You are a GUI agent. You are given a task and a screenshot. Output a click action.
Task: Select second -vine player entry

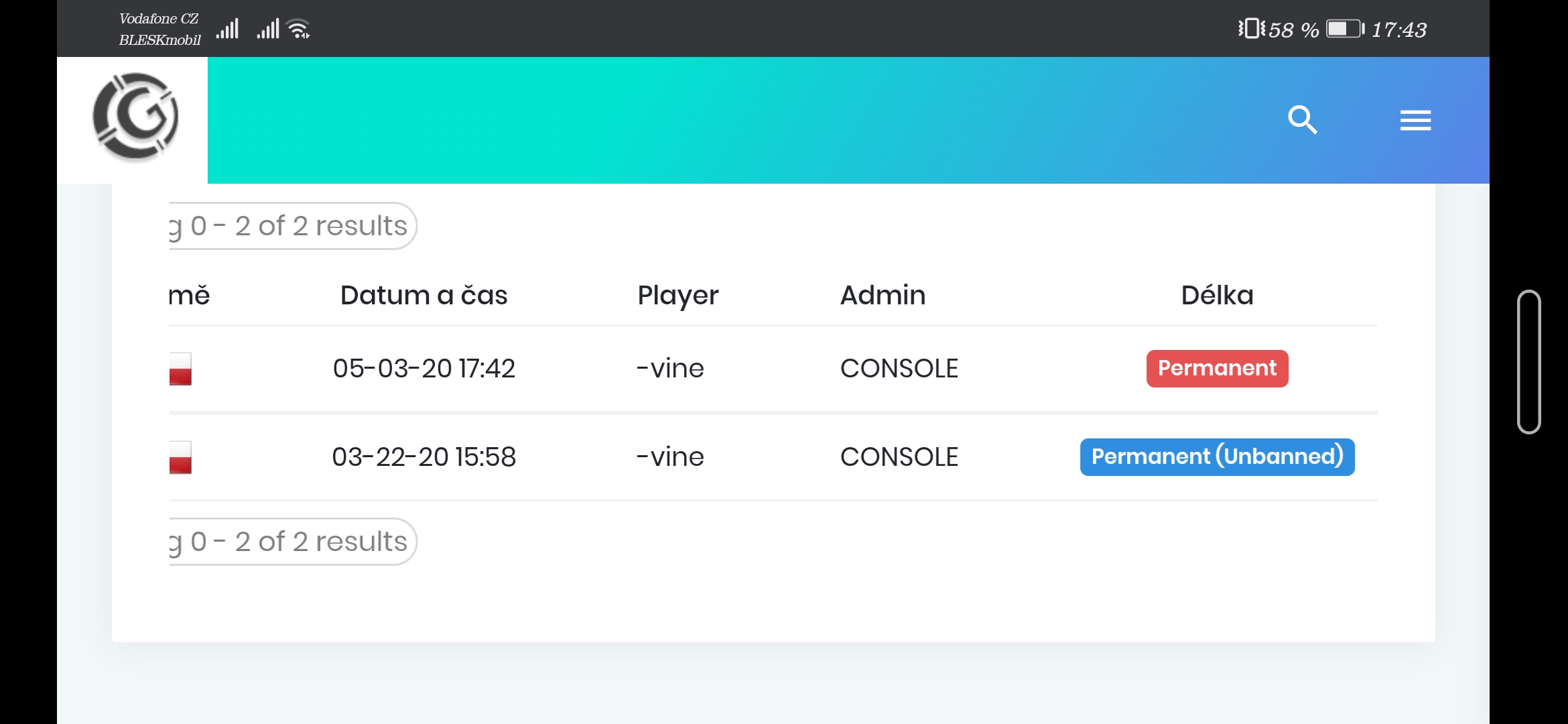[670, 457]
